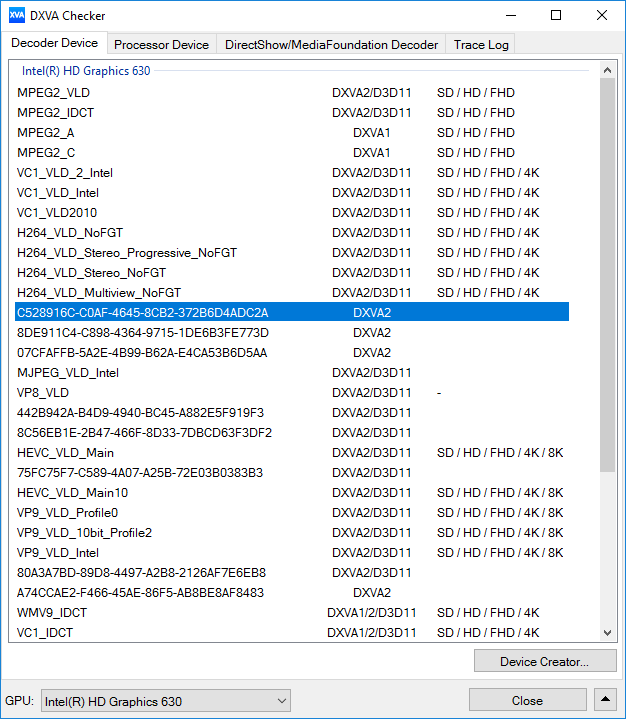Select the MPEG2_IDCT row
Image resolution: width=626 pixels, height=719 pixels.
pyautogui.click(x=292, y=113)
